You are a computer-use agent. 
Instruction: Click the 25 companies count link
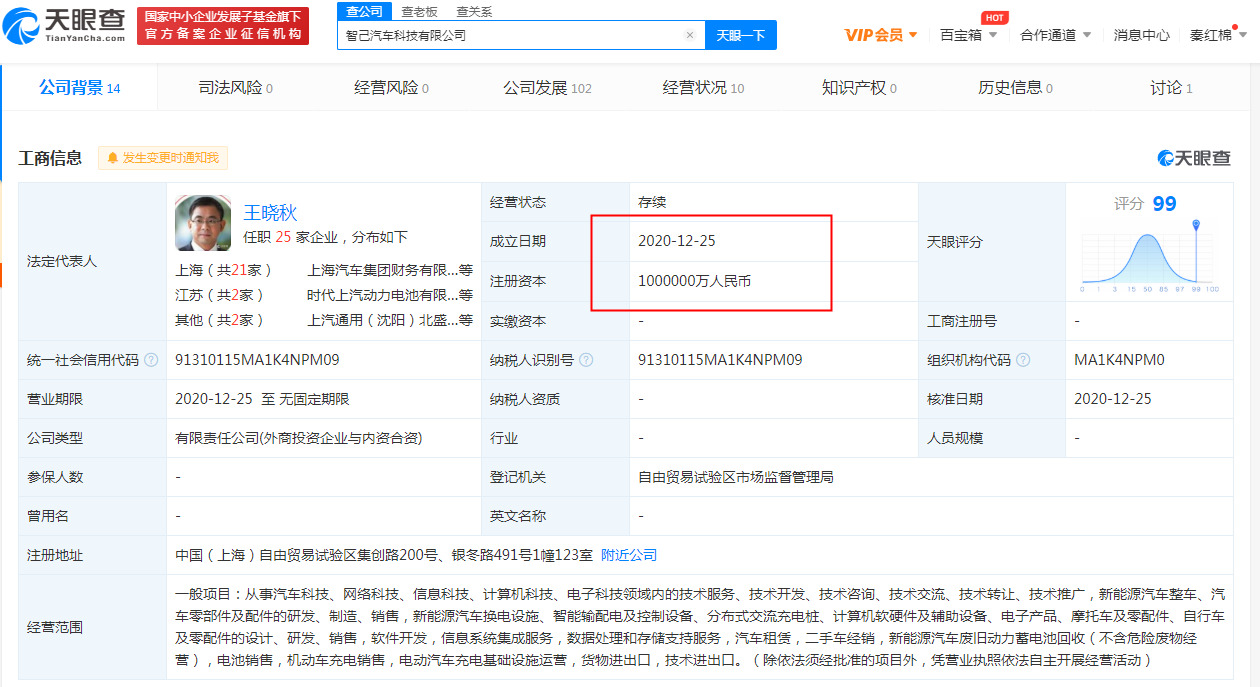283,238
